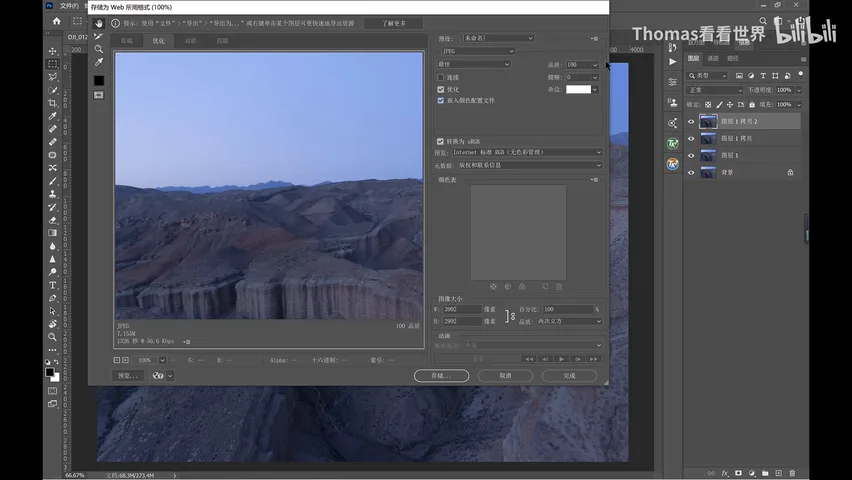Viewport: 852px width, 480px height.
Task: Open the 品质 100 quality dropdown arrow
Action: click(x=595, y=65)
